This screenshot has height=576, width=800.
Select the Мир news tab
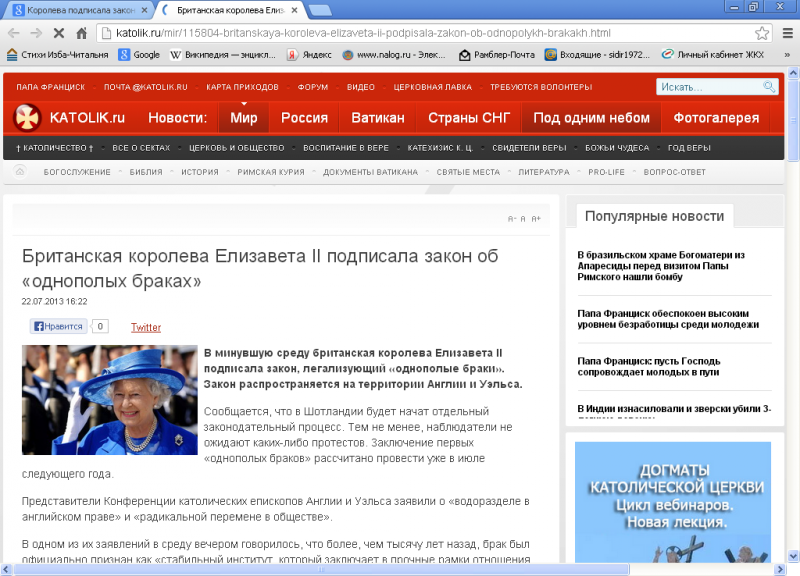pyautogui.click(x=243, y=118)
